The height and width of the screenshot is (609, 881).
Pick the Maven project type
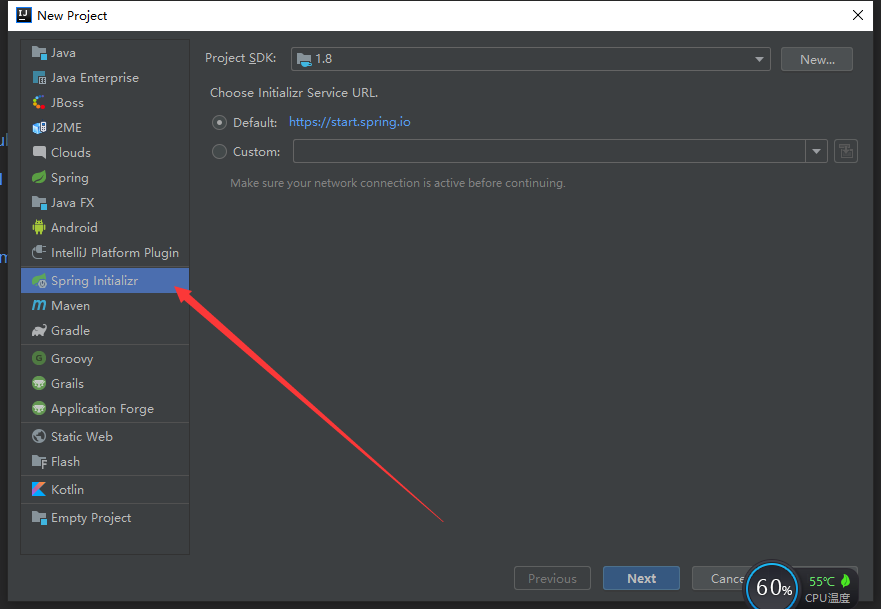point(105,306)
